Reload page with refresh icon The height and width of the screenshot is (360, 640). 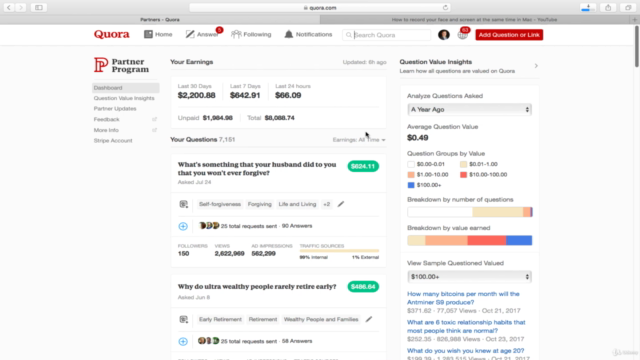click(445, 7)
